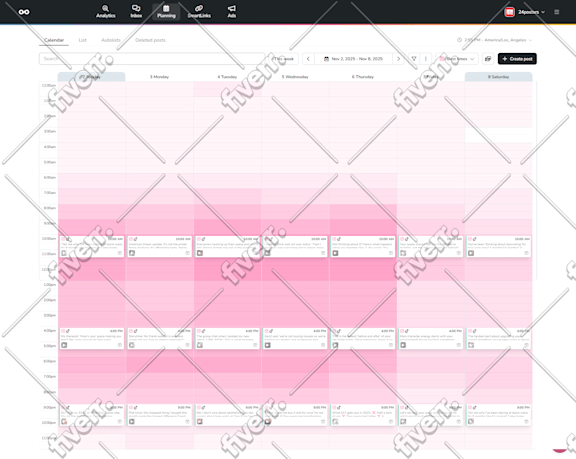
Task: Click in the Search field
Action: (x=152, y=59)
